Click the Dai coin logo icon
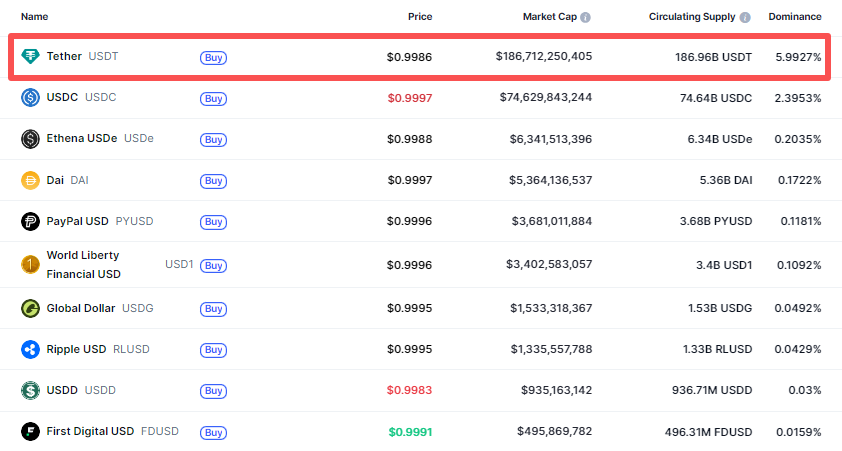 click(x=30, y=181)
